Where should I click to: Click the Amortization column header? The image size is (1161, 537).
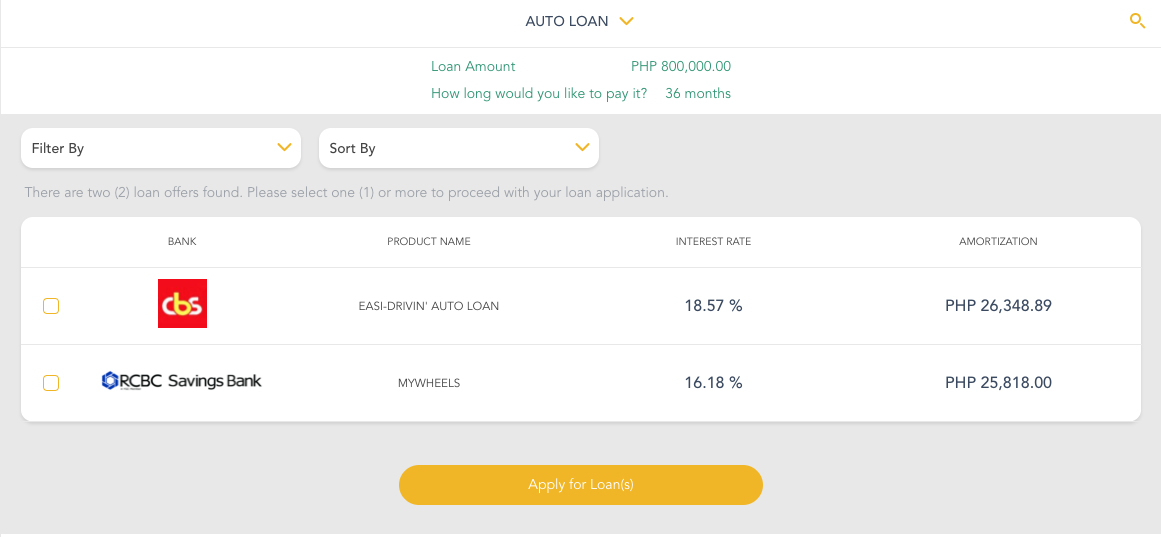click(x=998, y=241)
